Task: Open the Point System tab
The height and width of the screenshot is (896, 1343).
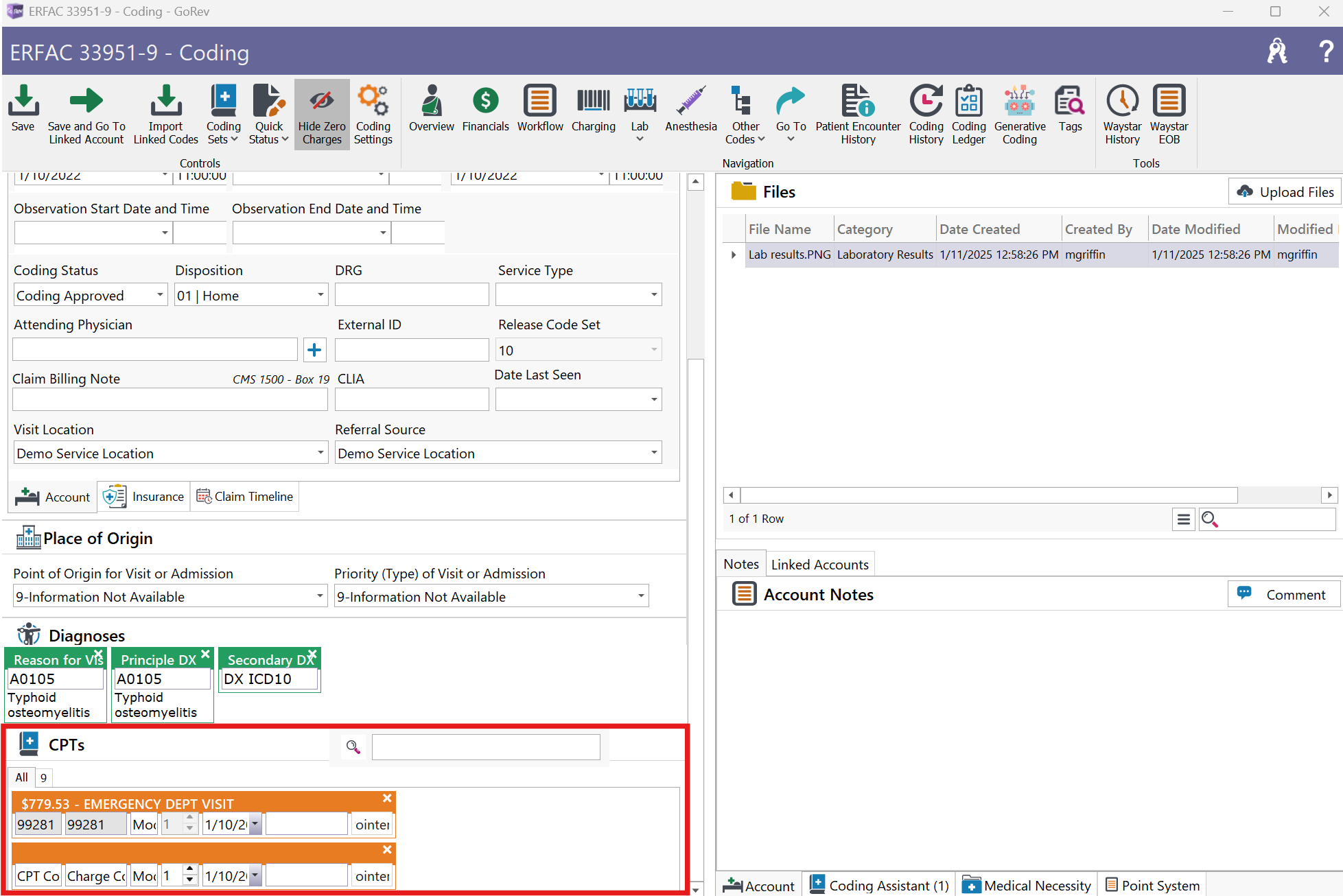Action: point(1152,885)
